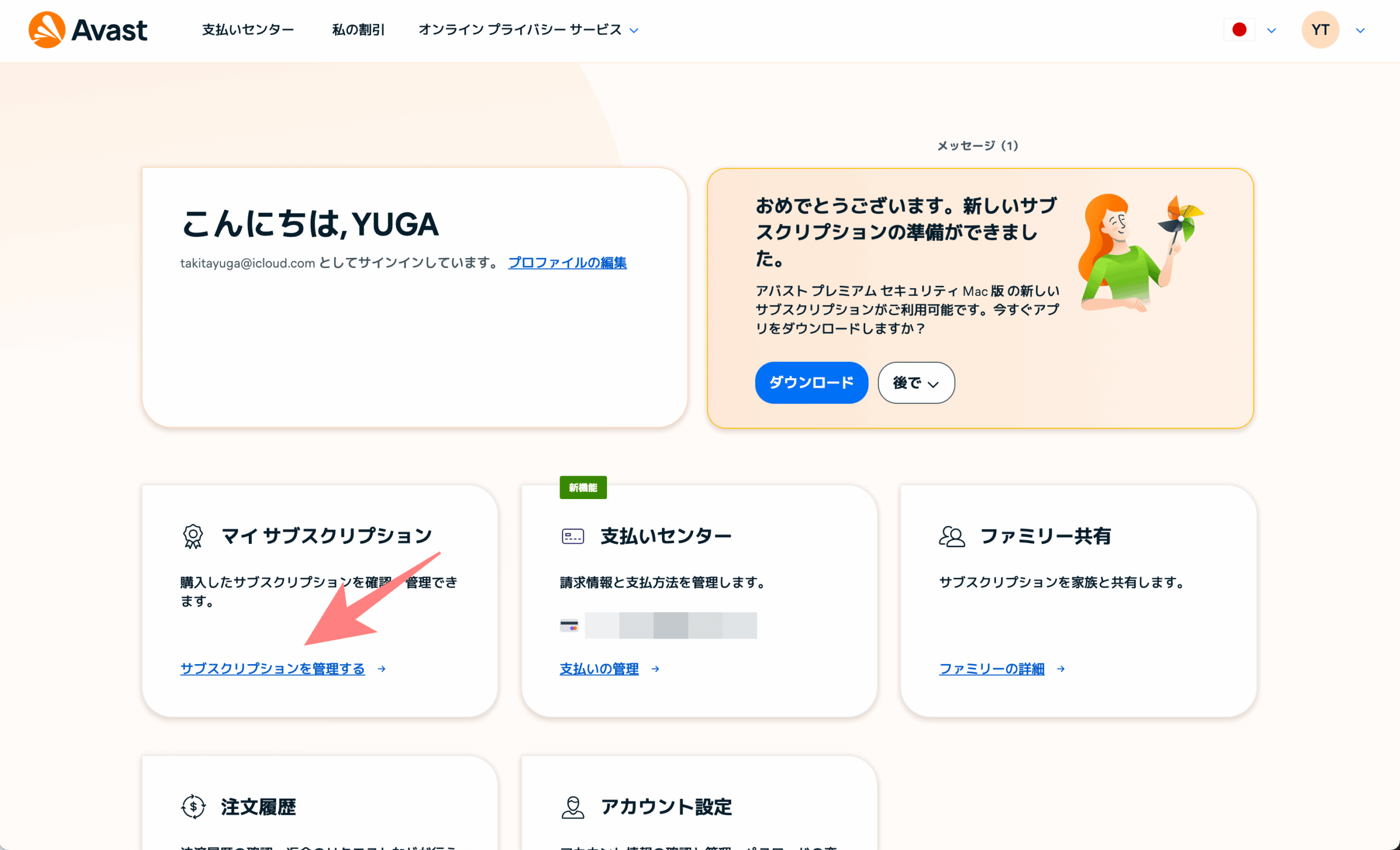Click the arrow after 支払いの管理
The image size is (1400, 850).
pos(655,669)
